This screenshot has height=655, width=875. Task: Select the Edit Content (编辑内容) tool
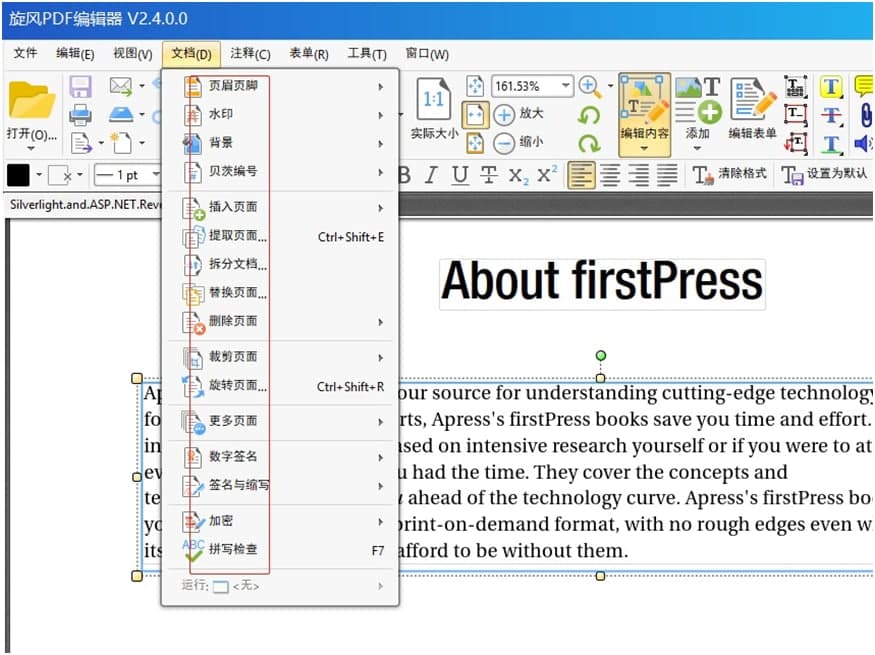click(645, 114)
